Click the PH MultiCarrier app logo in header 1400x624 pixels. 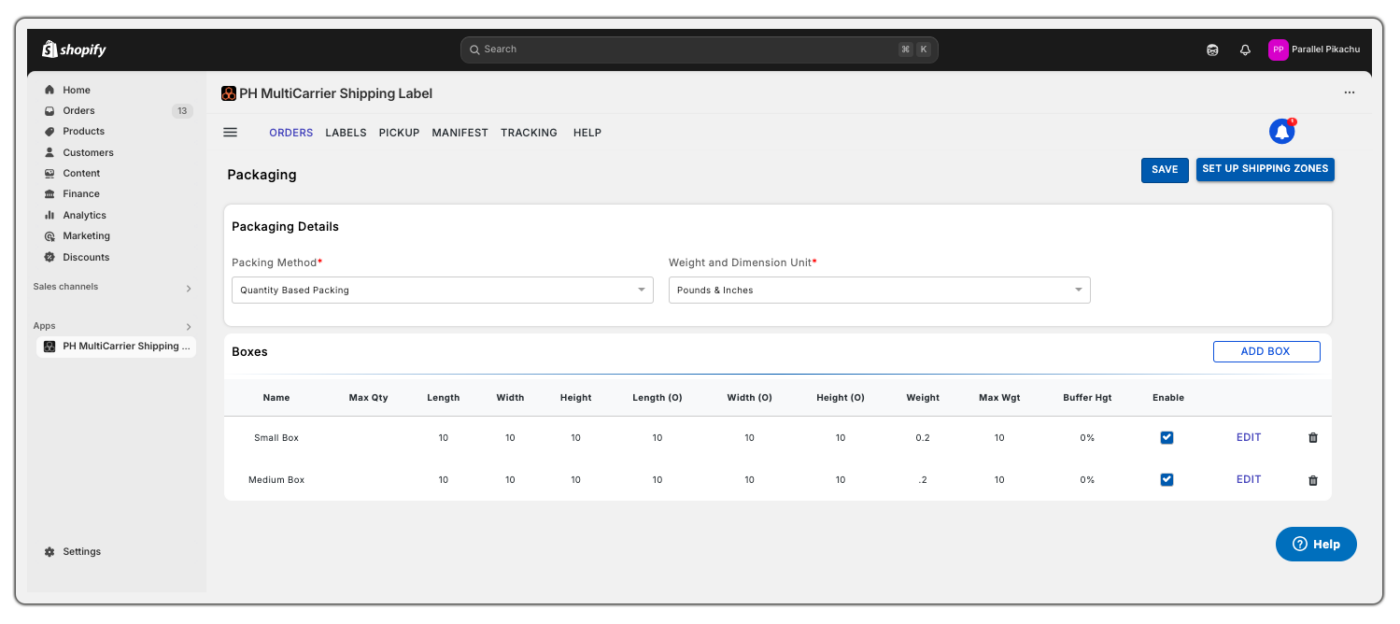[x=229, y=93]
